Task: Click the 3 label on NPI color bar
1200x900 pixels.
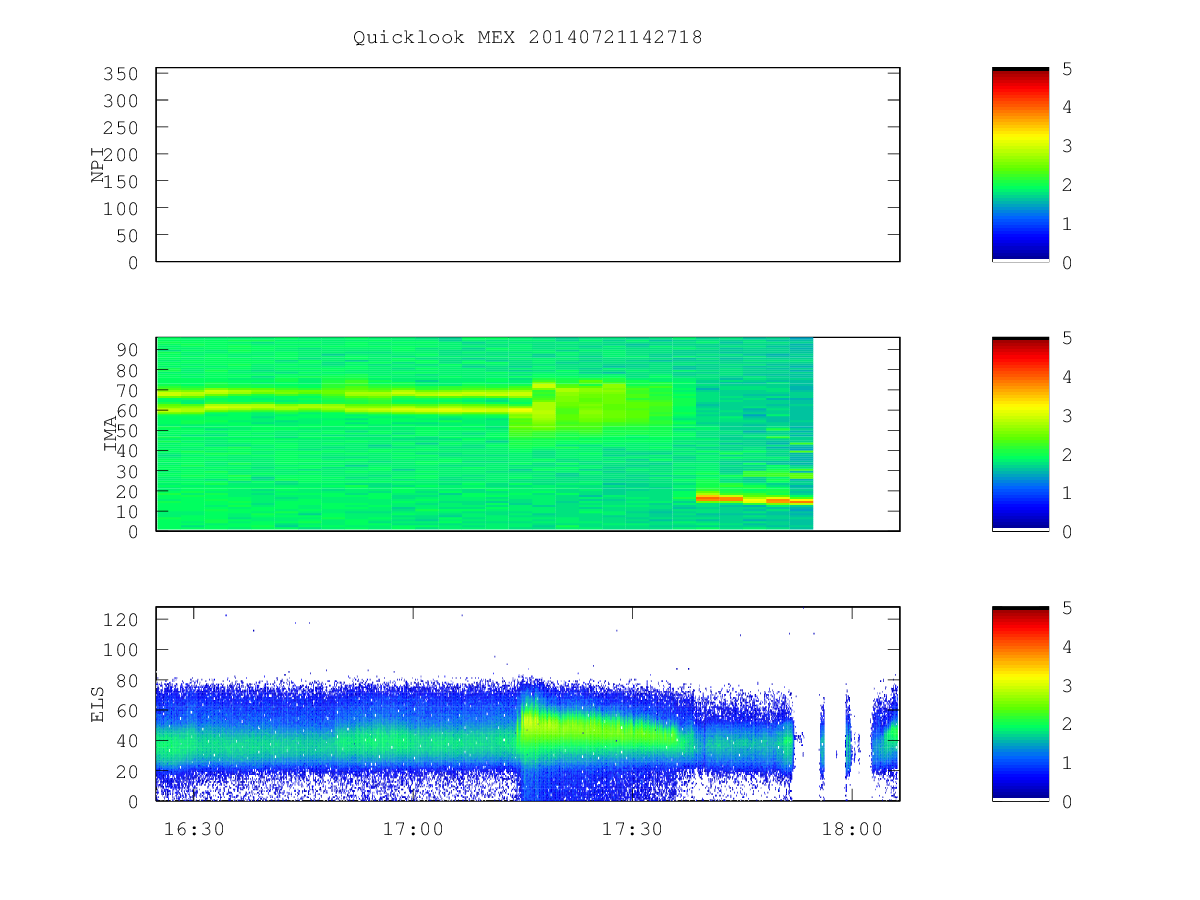Action: click(x=1067, y=147)
